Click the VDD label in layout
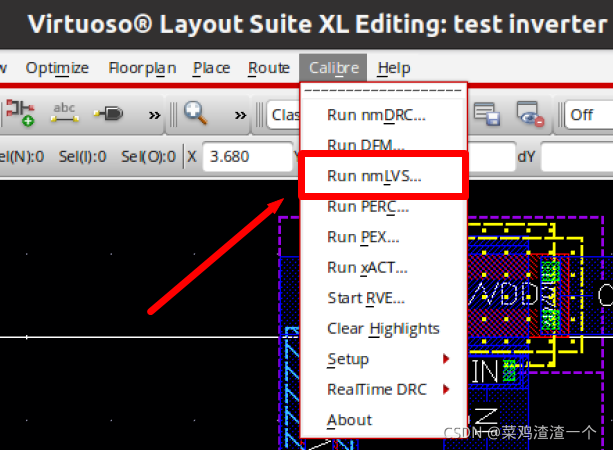This screenshot has height=450, width=613. pos(504,294)
